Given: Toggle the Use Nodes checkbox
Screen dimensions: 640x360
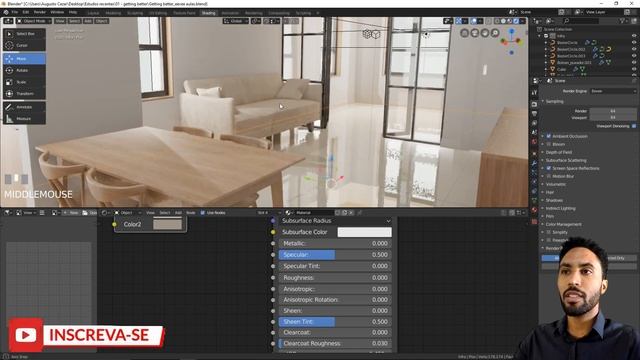Looking at the screenshot, I should (203, 213).
